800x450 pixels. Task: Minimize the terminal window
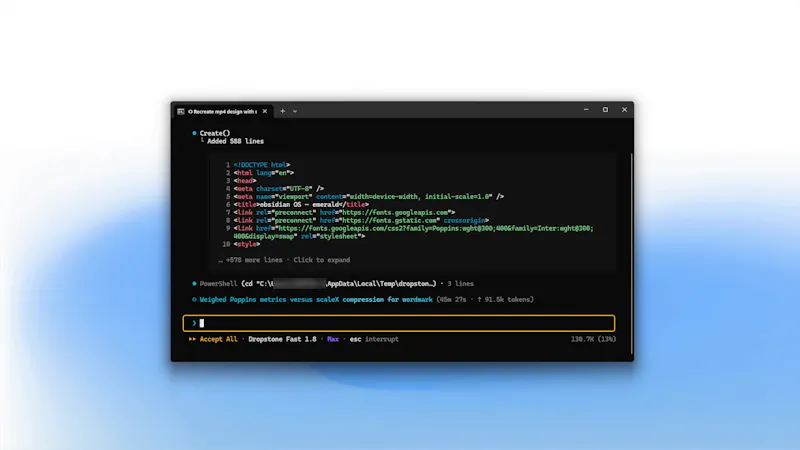(x=586, y=110)
